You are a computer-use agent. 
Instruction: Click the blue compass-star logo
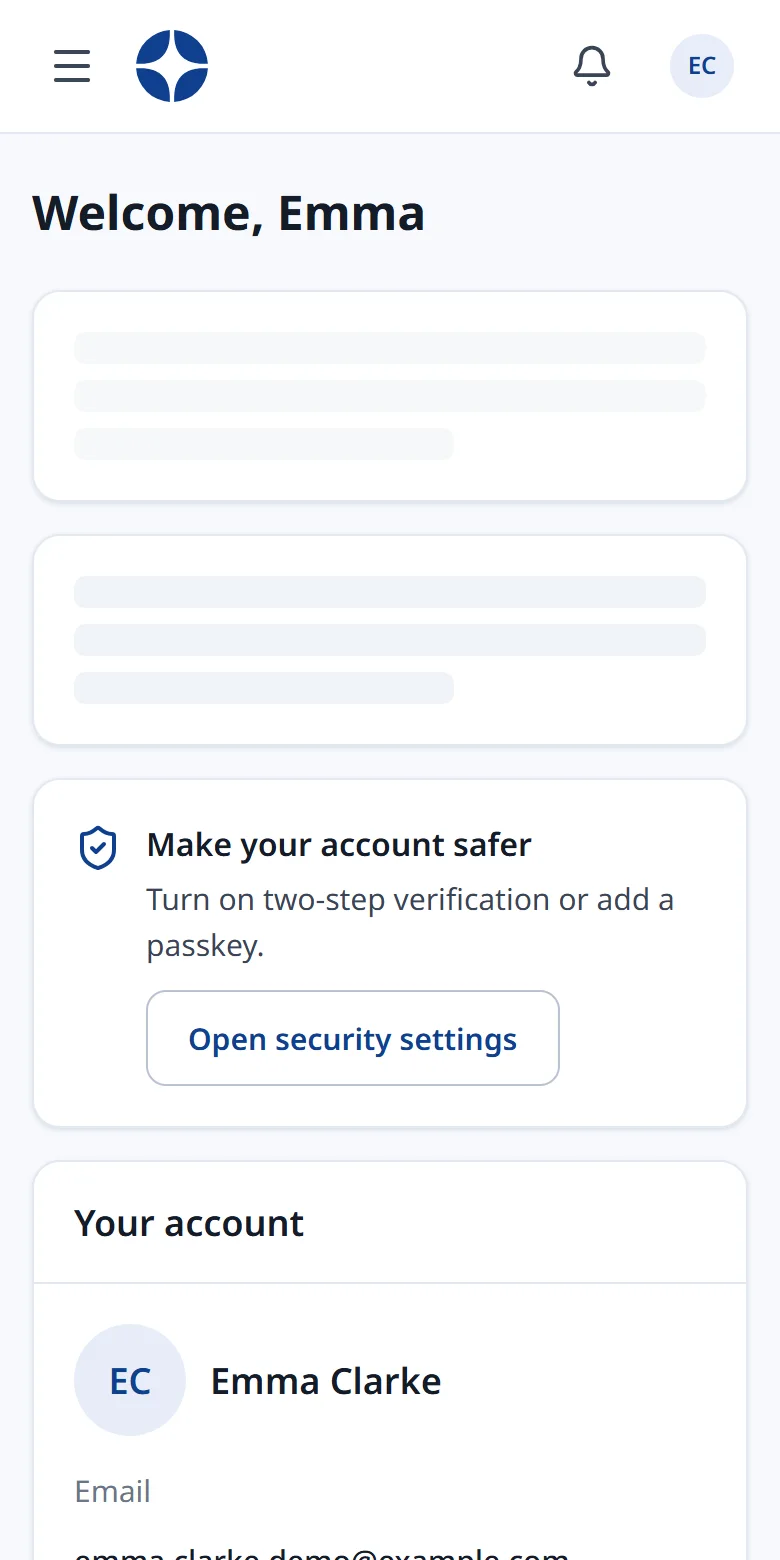coord(172,66)
